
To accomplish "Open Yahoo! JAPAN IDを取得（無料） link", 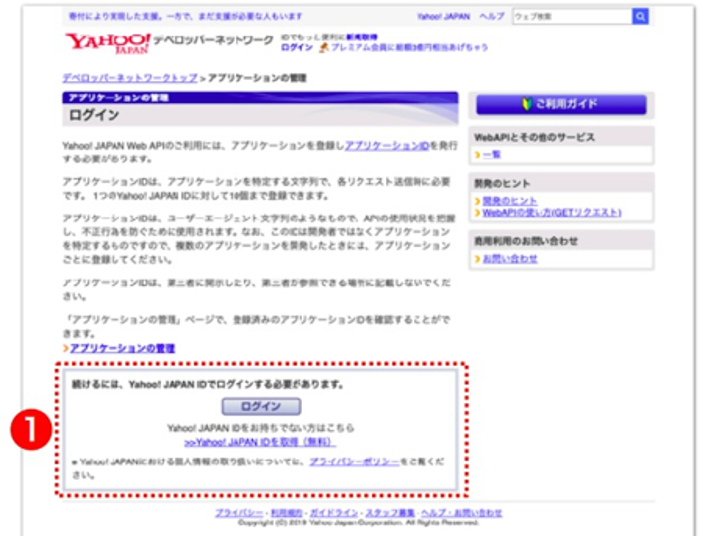I will pos(260,442).
